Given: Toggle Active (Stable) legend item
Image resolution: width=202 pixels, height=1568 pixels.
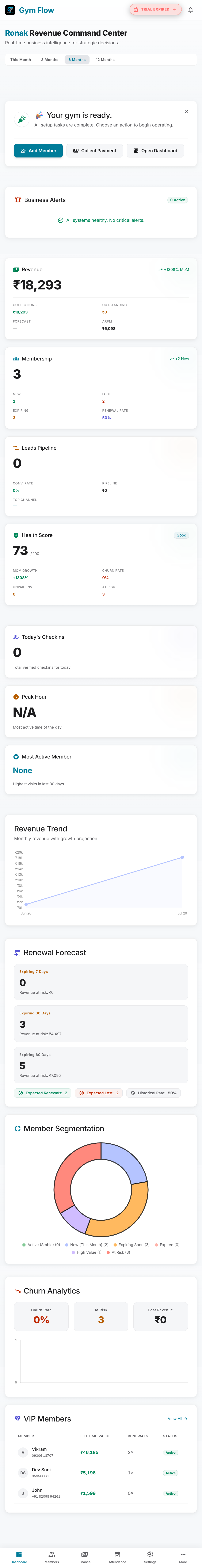Looking at the screenshot, I should click(41, 1245).
